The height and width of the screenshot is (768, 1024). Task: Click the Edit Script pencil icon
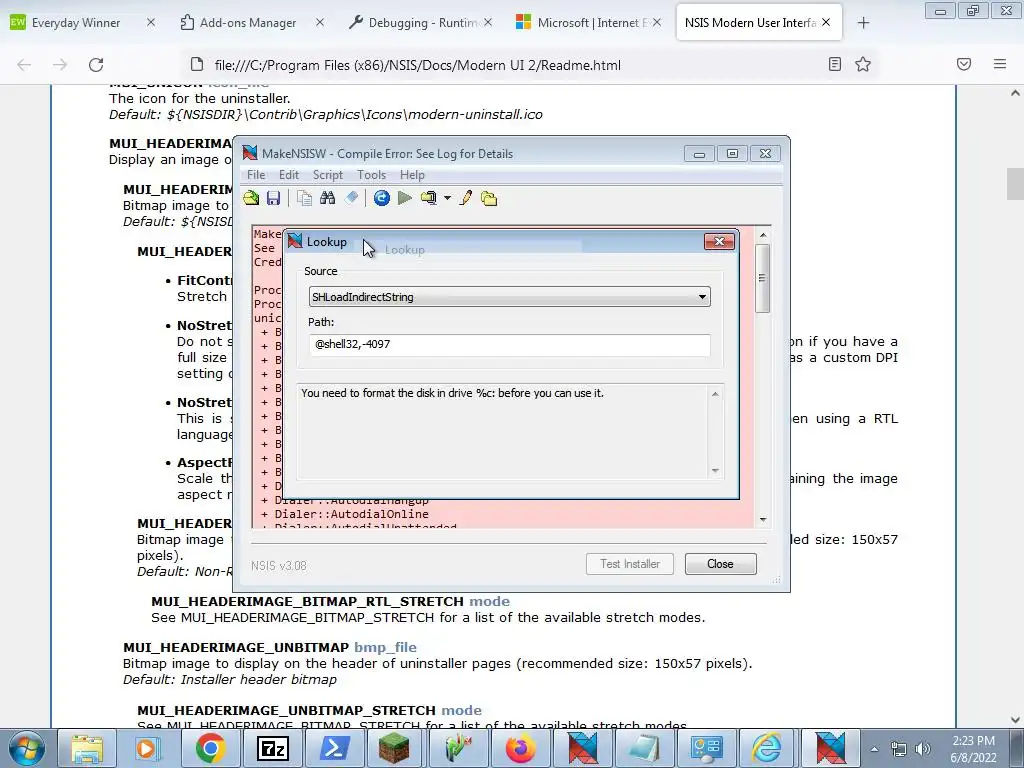(x=466, y=198)
